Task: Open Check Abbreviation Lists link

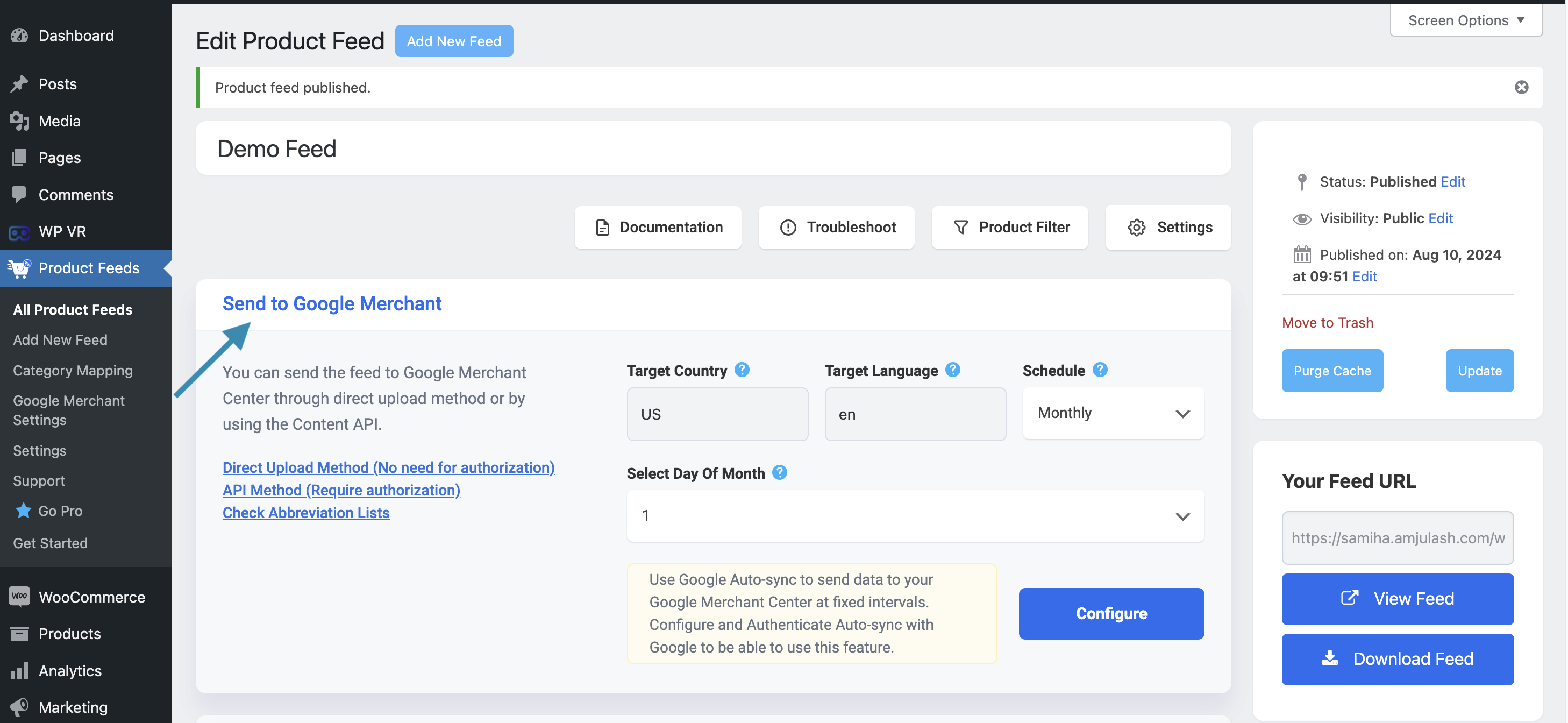Action: 306,512
